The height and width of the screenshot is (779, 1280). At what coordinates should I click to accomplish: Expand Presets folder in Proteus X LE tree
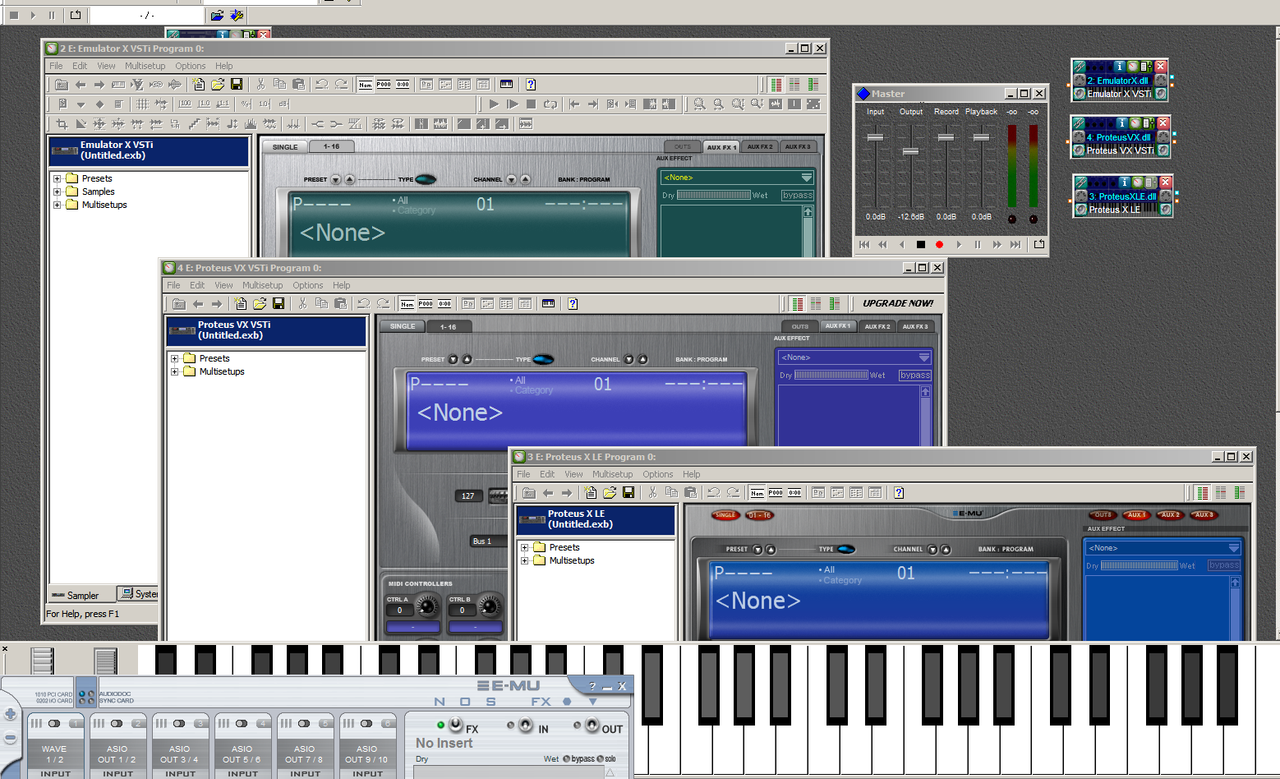(525, 548)
